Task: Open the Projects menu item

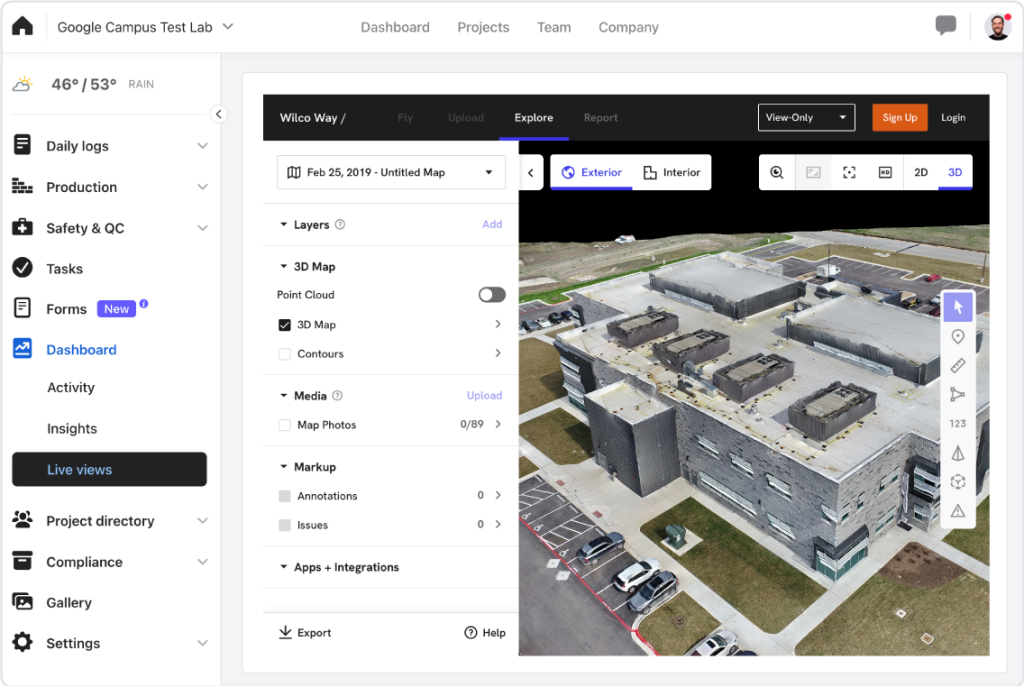Action: pos(483,27)
